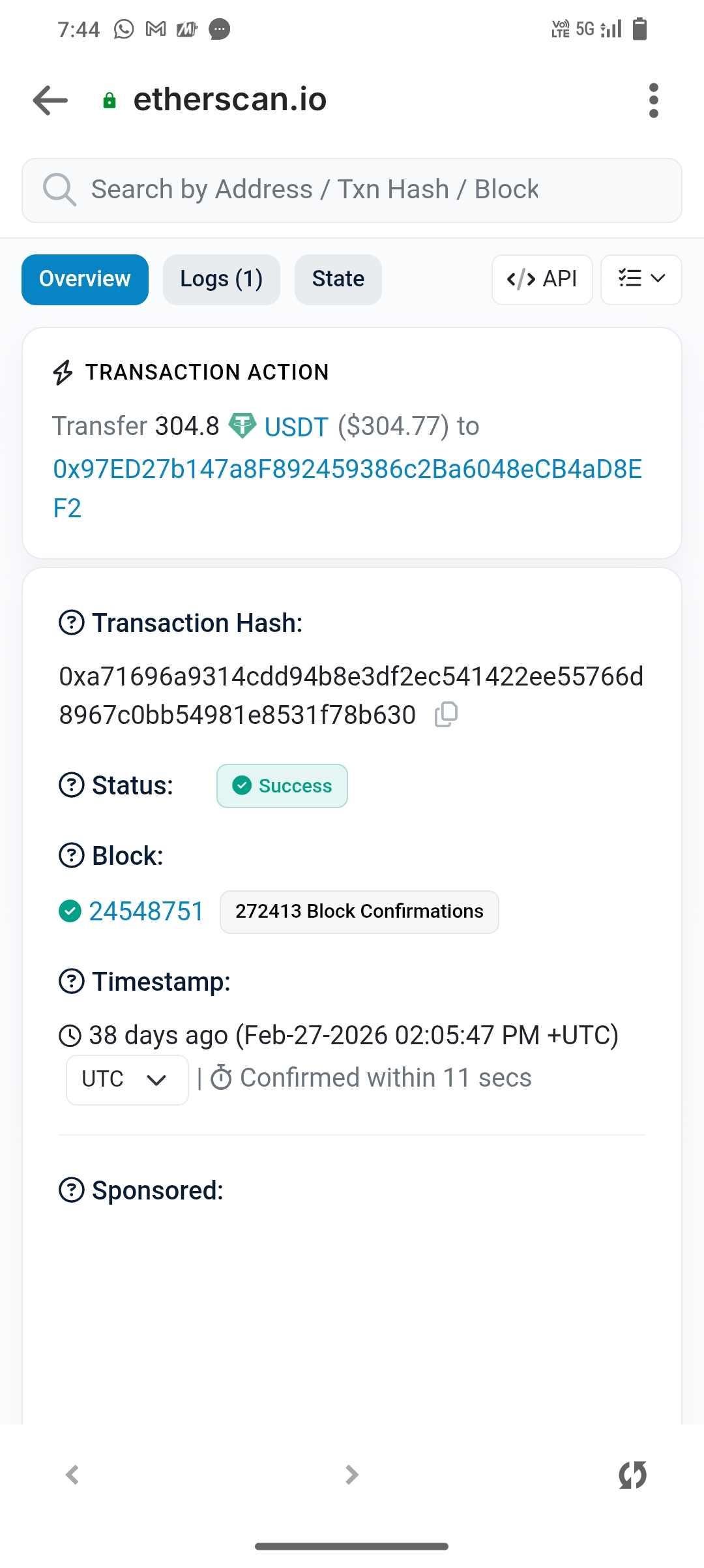Click the Block help question icon
704x1568 pixels.
pyautogui.click(x=72, y=855)
